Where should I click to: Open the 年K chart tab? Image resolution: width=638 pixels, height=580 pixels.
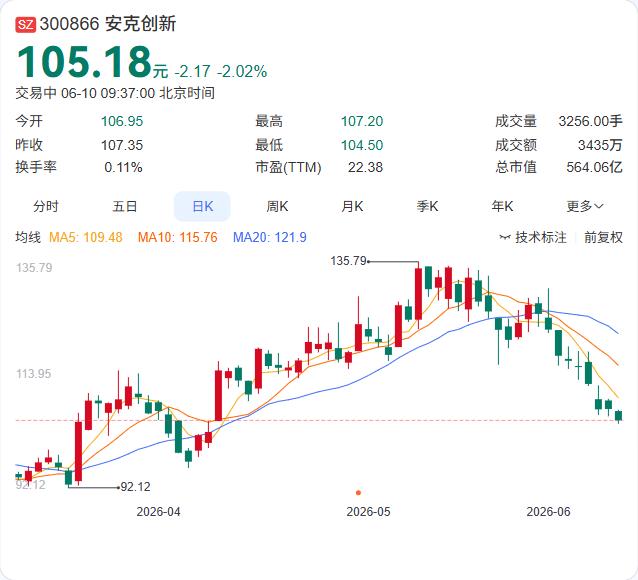502,206
